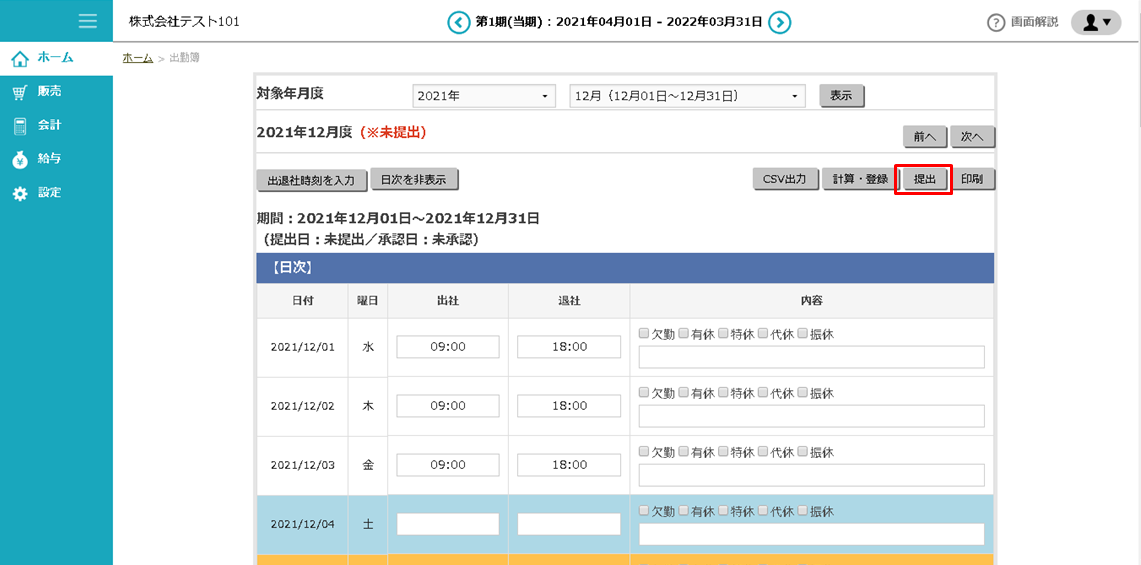Open the 12月 month range dropdown
The height and width of the screenshot is (565, 1141).
click(687, 96)
